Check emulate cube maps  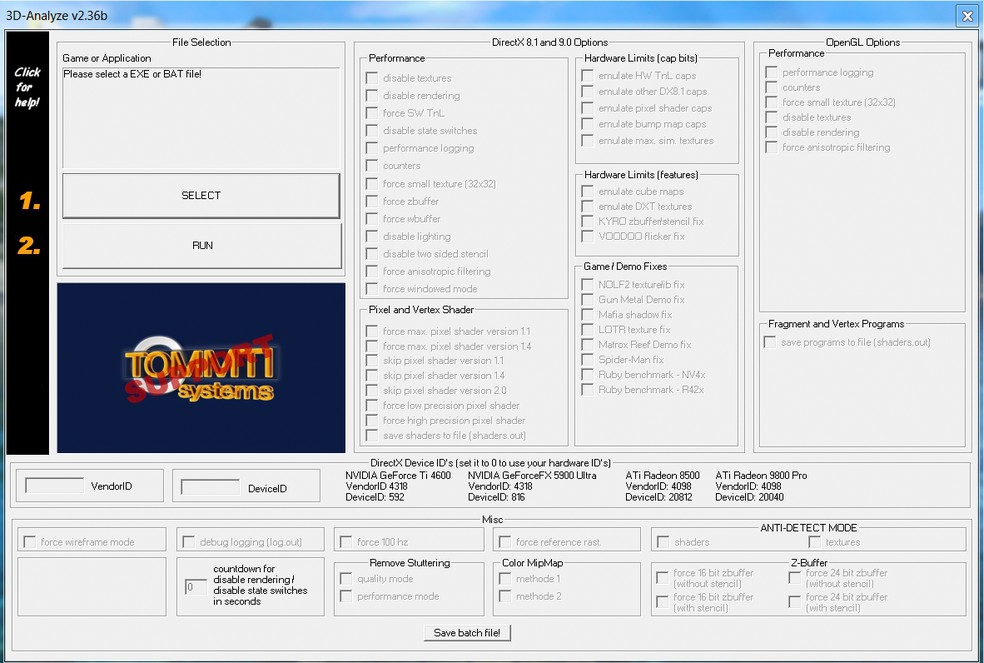tap(587, 191)
